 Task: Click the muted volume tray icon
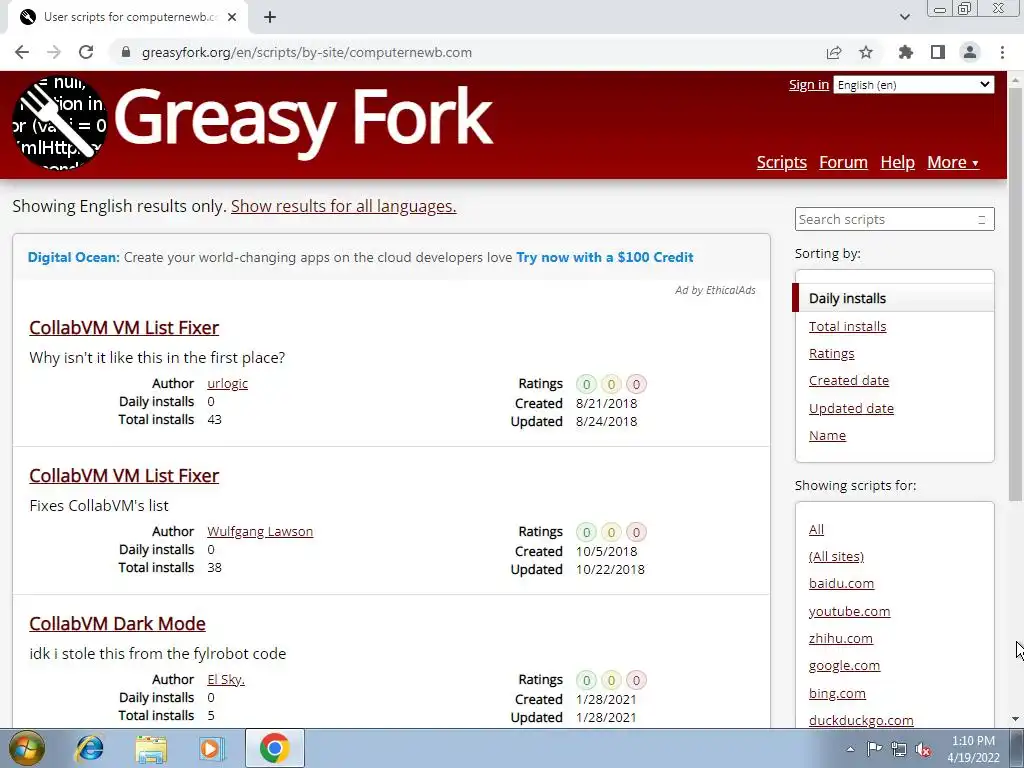click(x=923, y=749)
